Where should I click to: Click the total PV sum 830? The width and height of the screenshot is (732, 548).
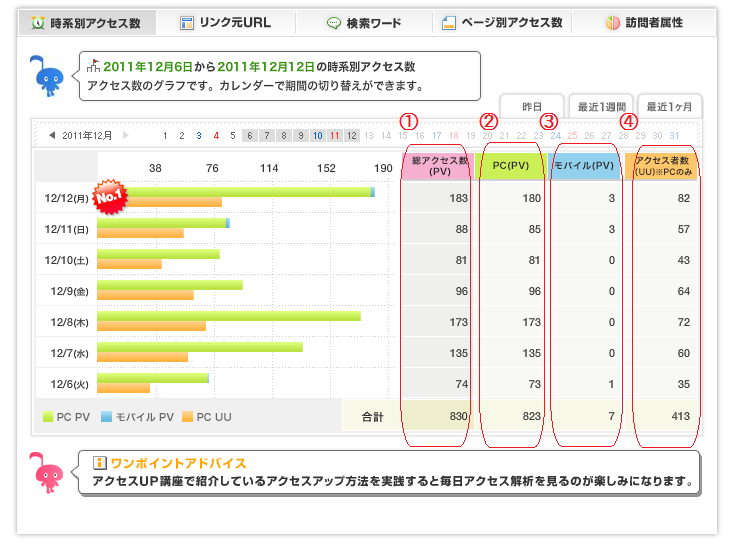[x=458, y=416]
